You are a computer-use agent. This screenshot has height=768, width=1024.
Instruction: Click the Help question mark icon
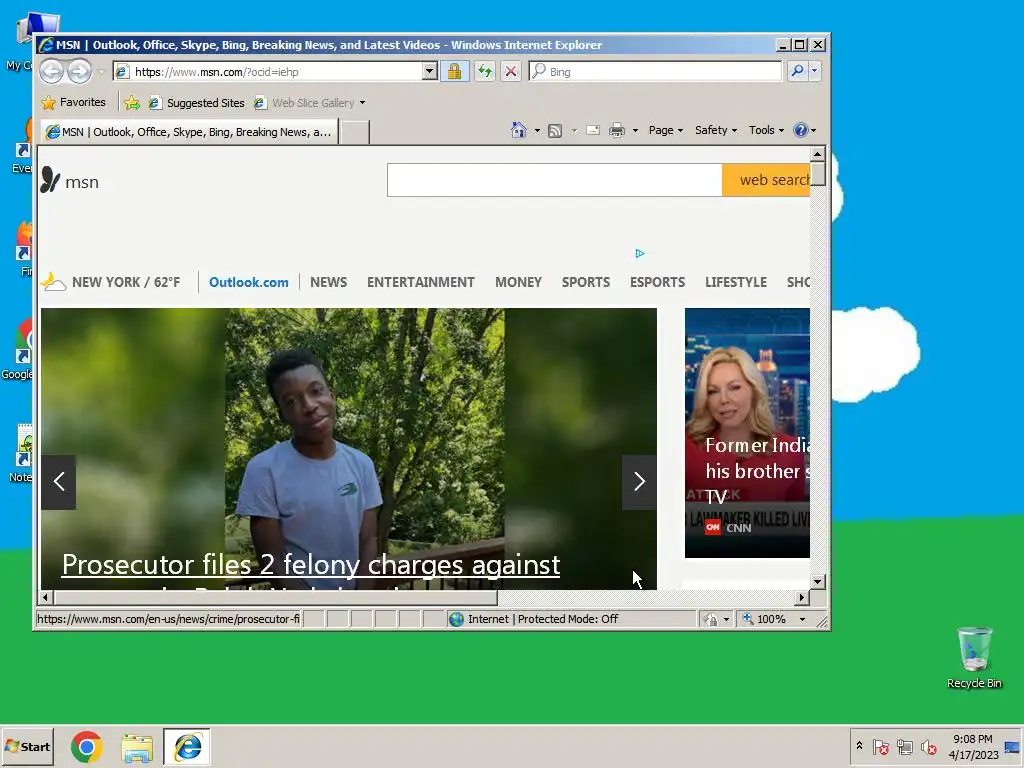pyautogui.click(x=800, y=130)
